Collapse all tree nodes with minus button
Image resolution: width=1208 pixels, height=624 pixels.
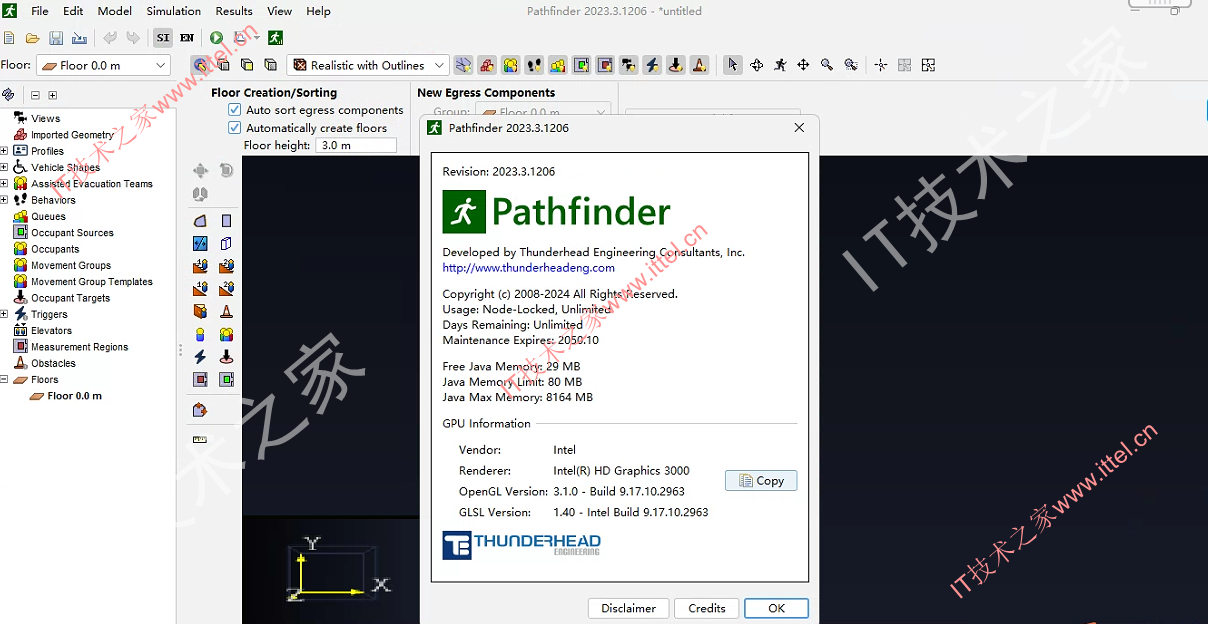[x=35, y=95]
